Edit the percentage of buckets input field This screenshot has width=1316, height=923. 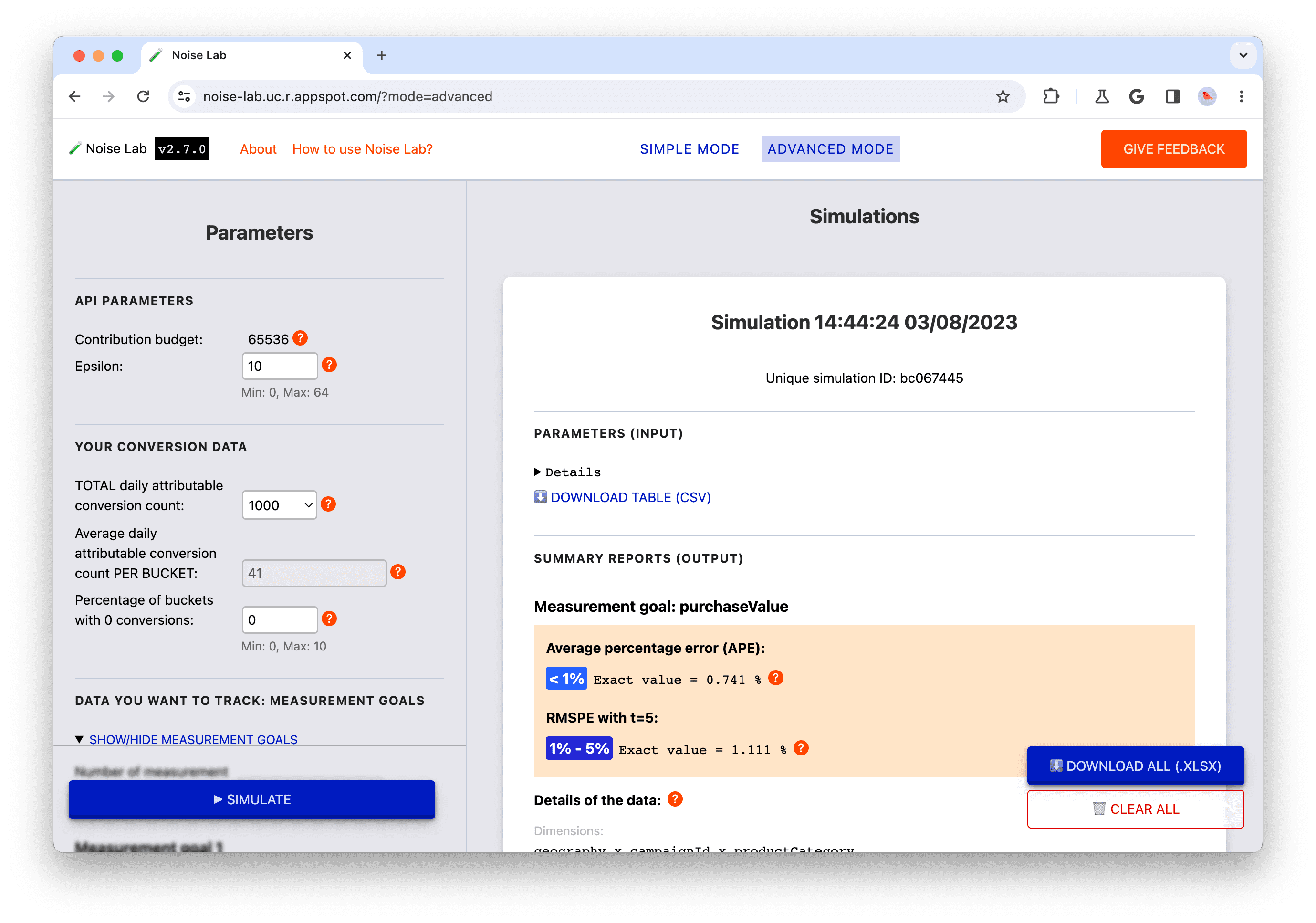pyautogui.click(x=281, y=619)
